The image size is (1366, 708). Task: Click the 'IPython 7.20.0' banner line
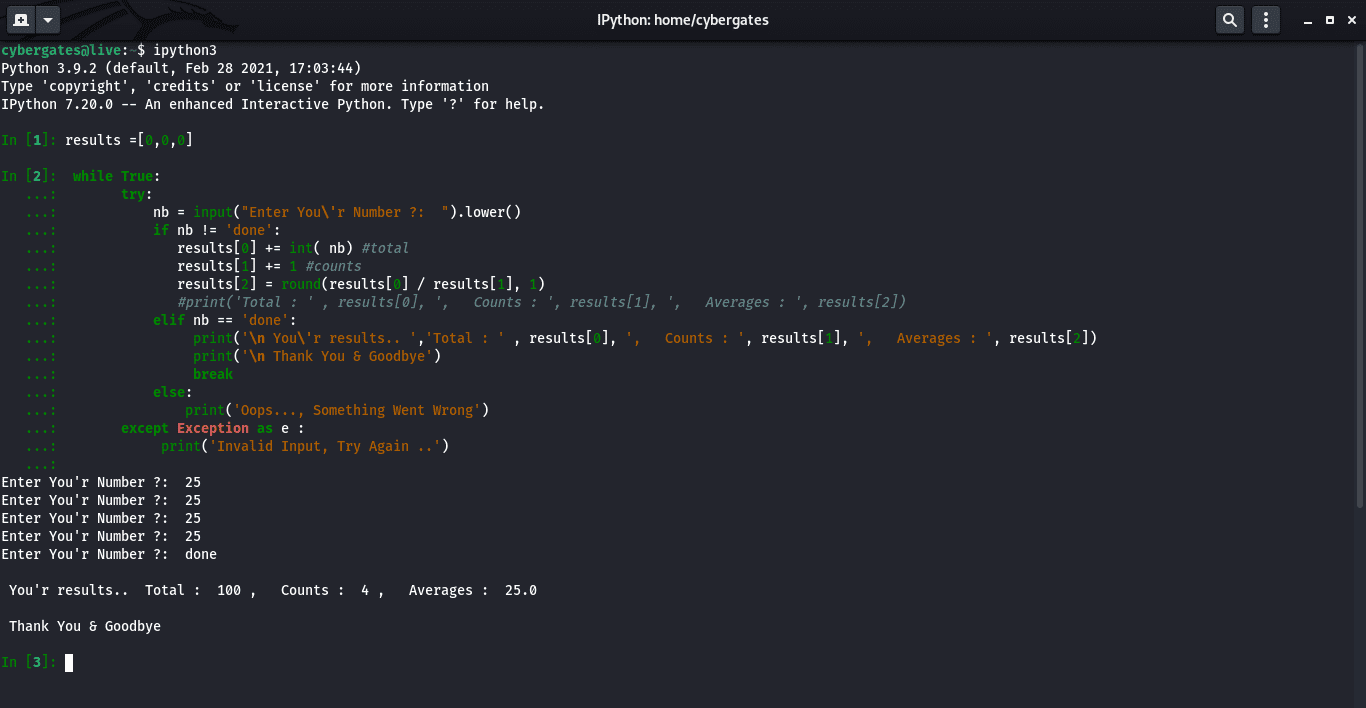[x=272, y=104]
